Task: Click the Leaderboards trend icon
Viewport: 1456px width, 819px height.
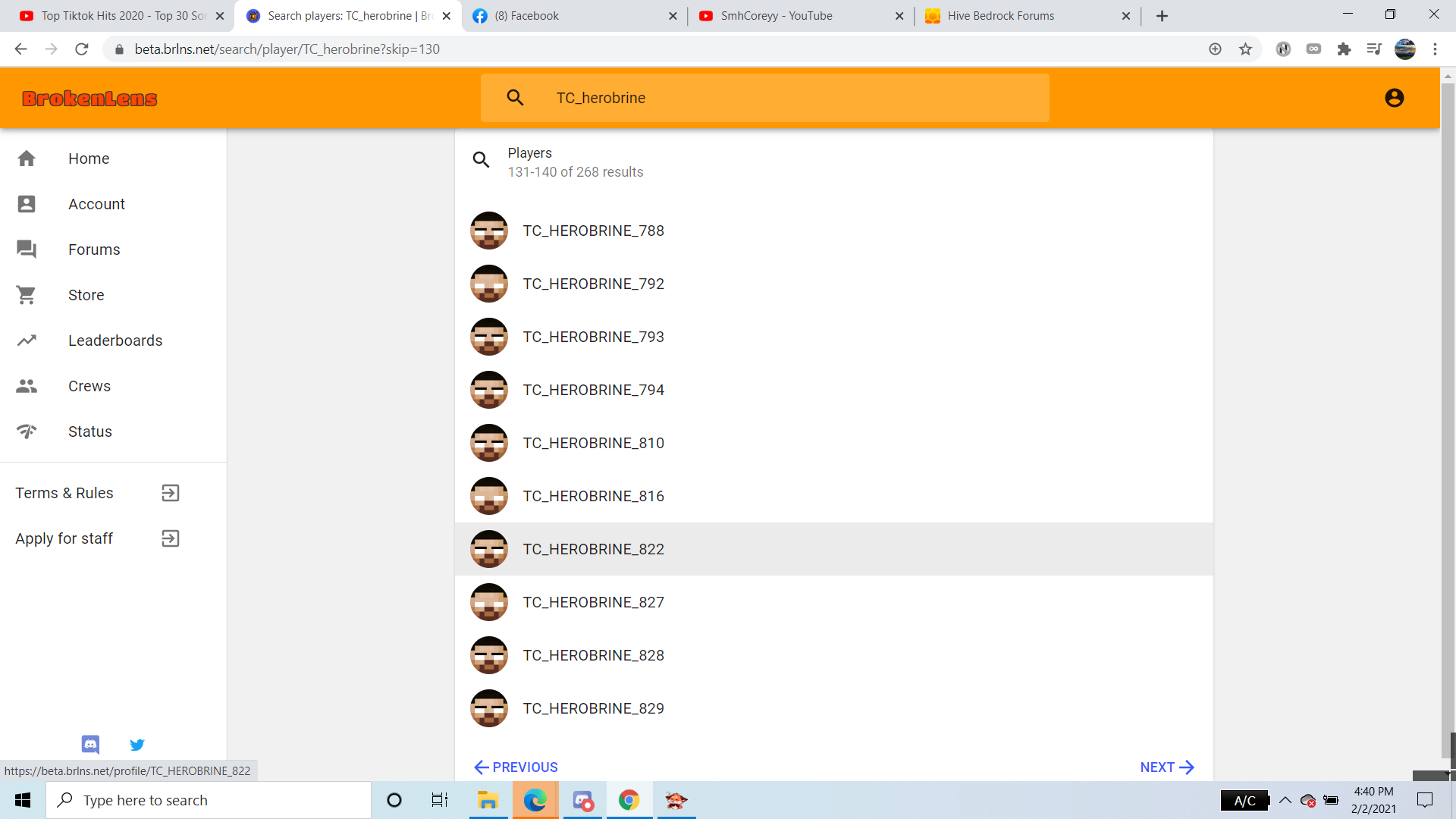Action: click(x=27, y=340)
